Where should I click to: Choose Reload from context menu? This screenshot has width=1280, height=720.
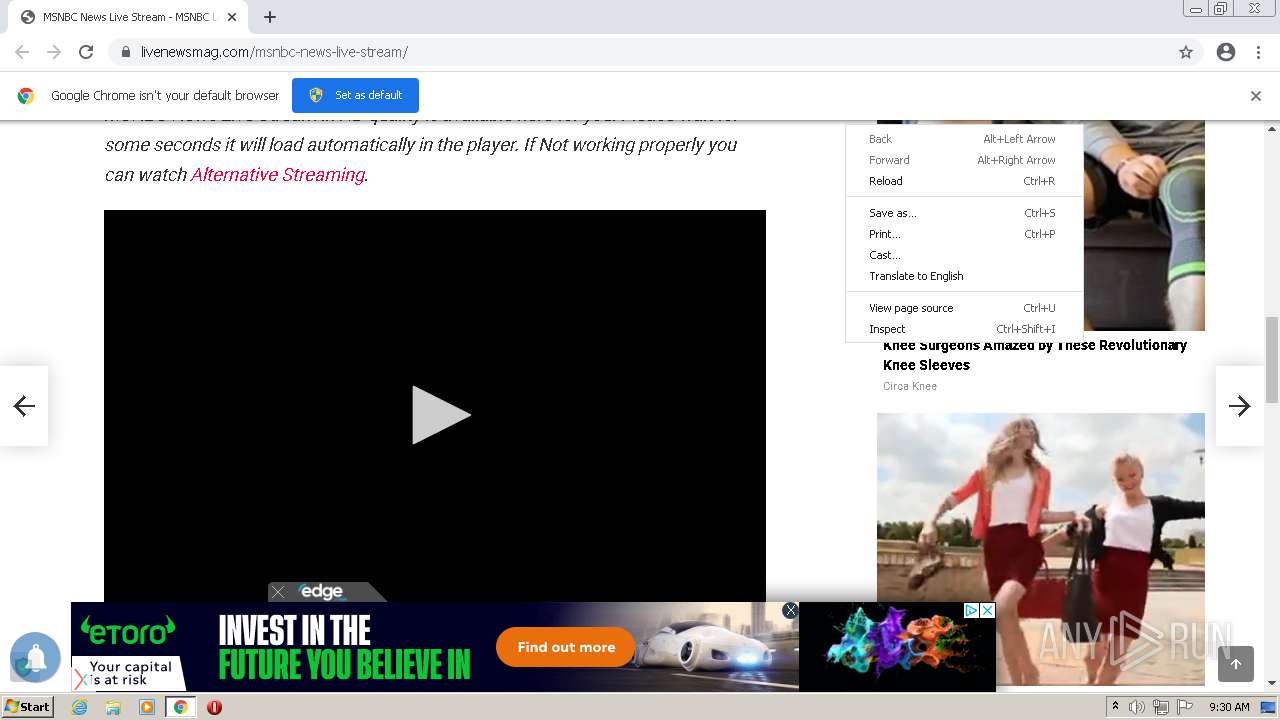964,181
